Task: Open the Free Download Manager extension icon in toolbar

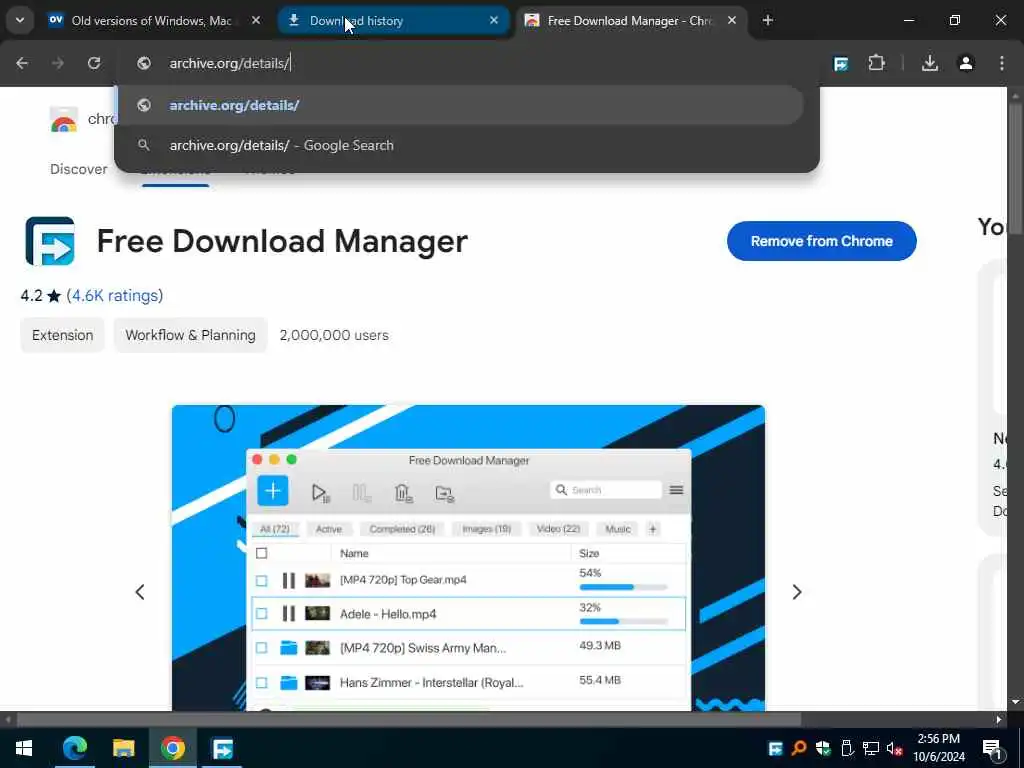Action: 840,63
